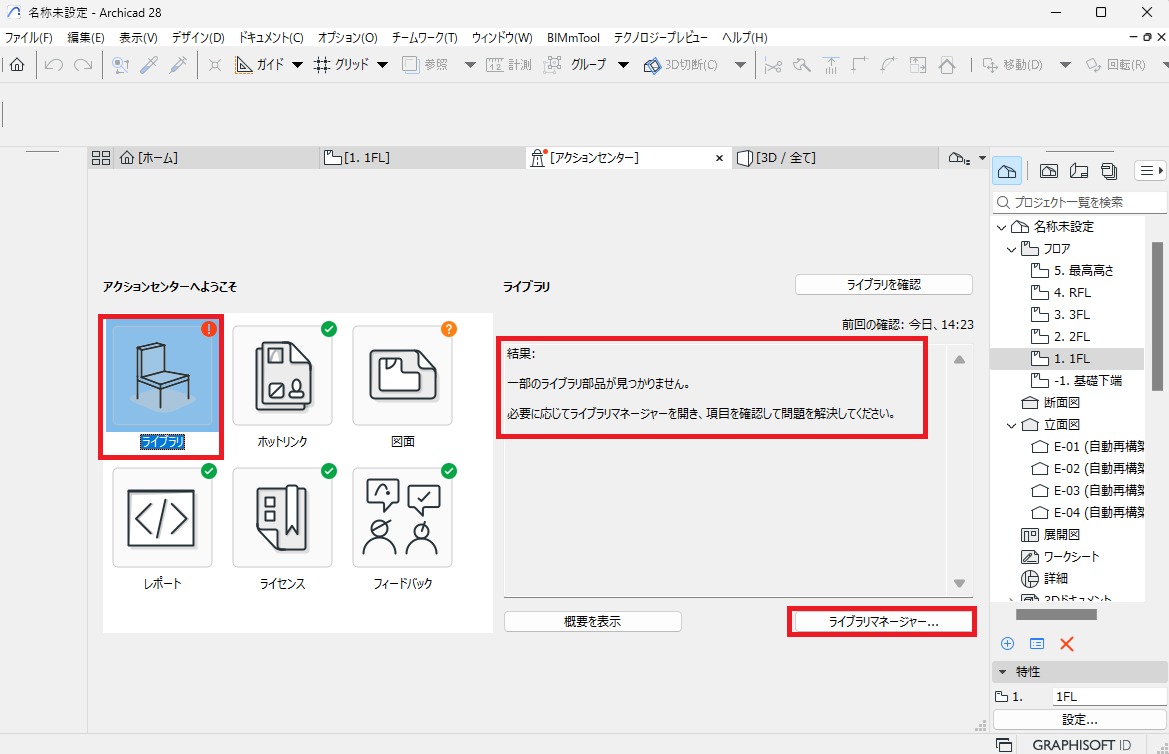Switch to the [1. 1FL] tab
The width and height of the screenshot is (1169, 754).
[423, 157]
